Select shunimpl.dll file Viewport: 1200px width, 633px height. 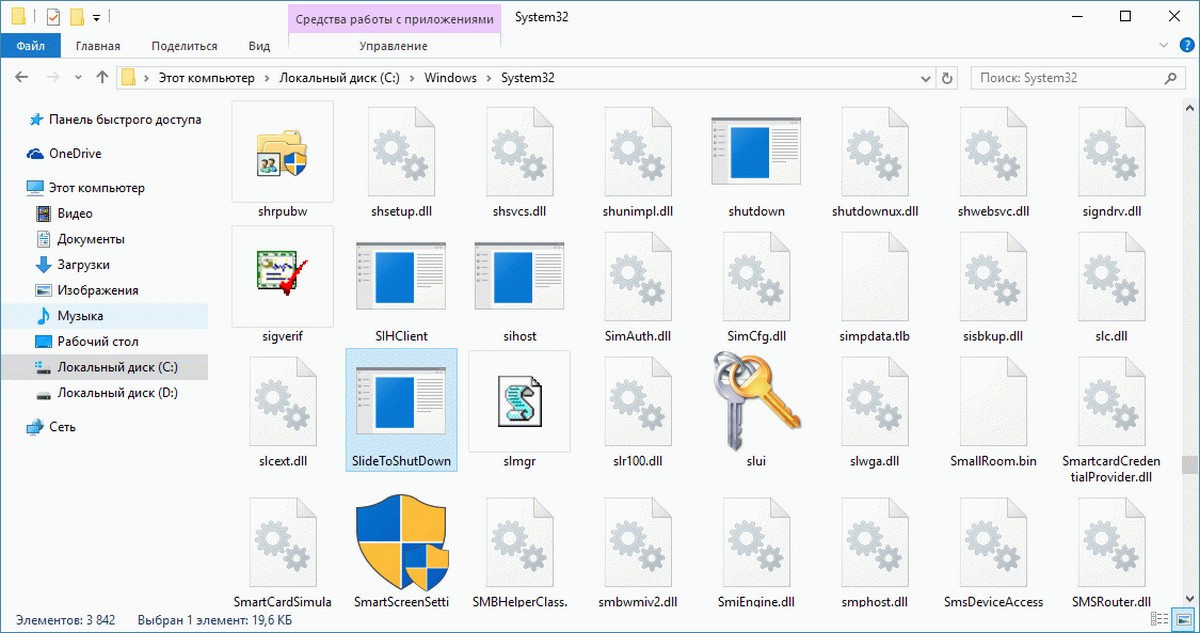point(638,152)
